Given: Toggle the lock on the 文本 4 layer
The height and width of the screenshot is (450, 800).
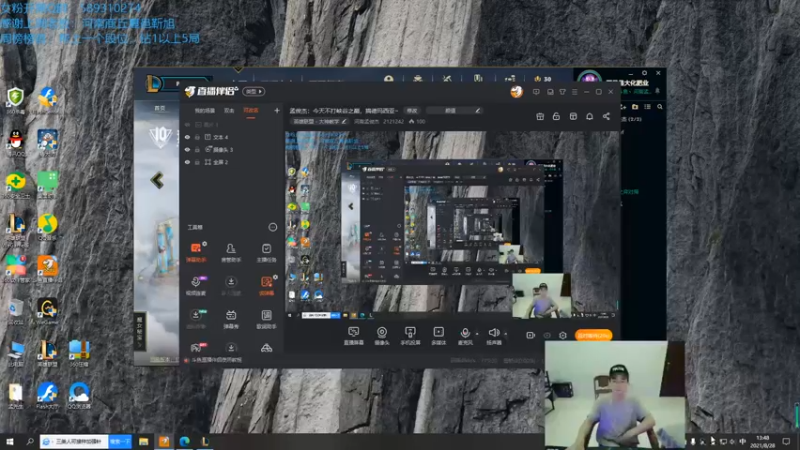Looking at the screenshot, I should 197,137.
